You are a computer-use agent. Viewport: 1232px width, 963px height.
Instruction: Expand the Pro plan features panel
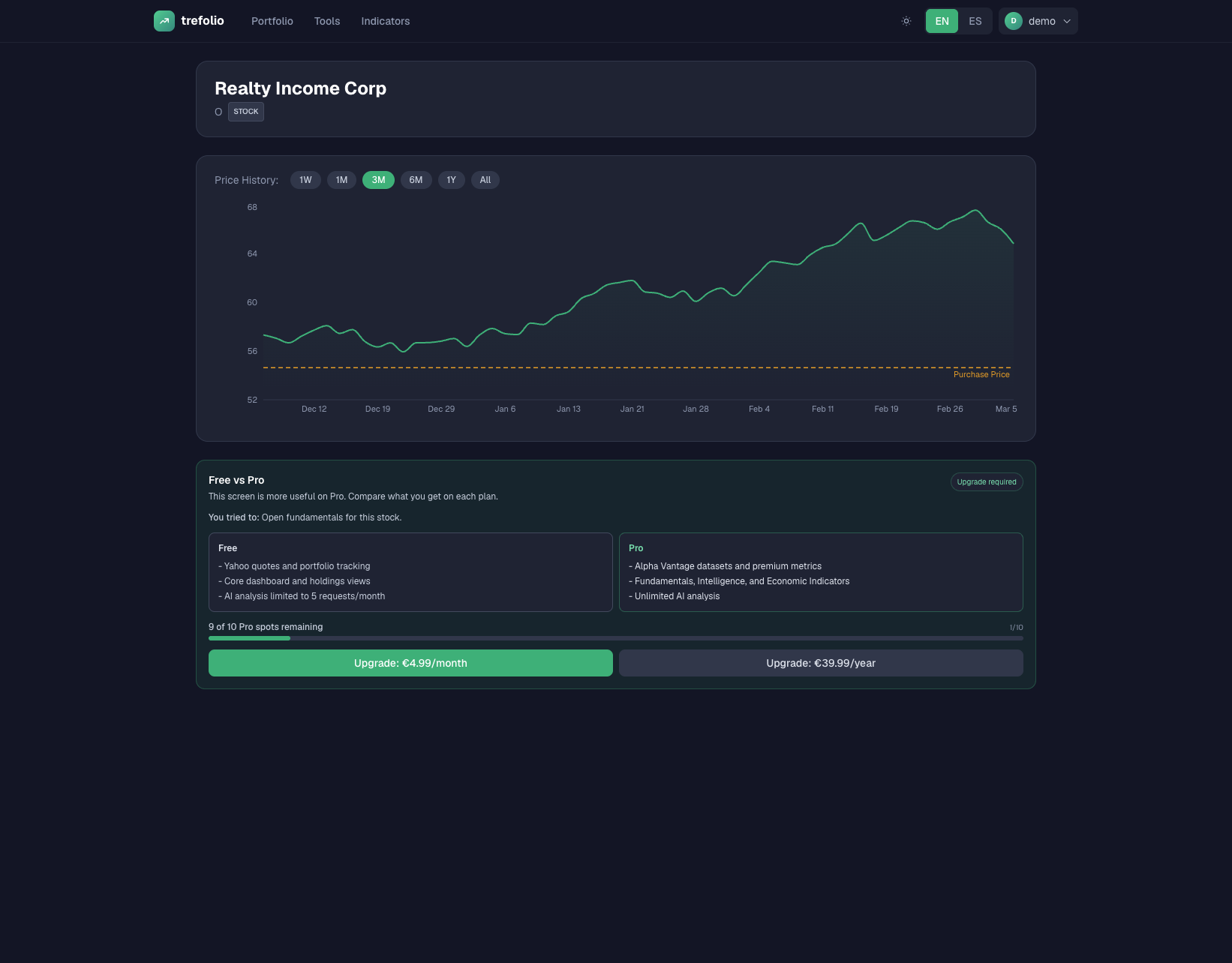coord(821,571)
